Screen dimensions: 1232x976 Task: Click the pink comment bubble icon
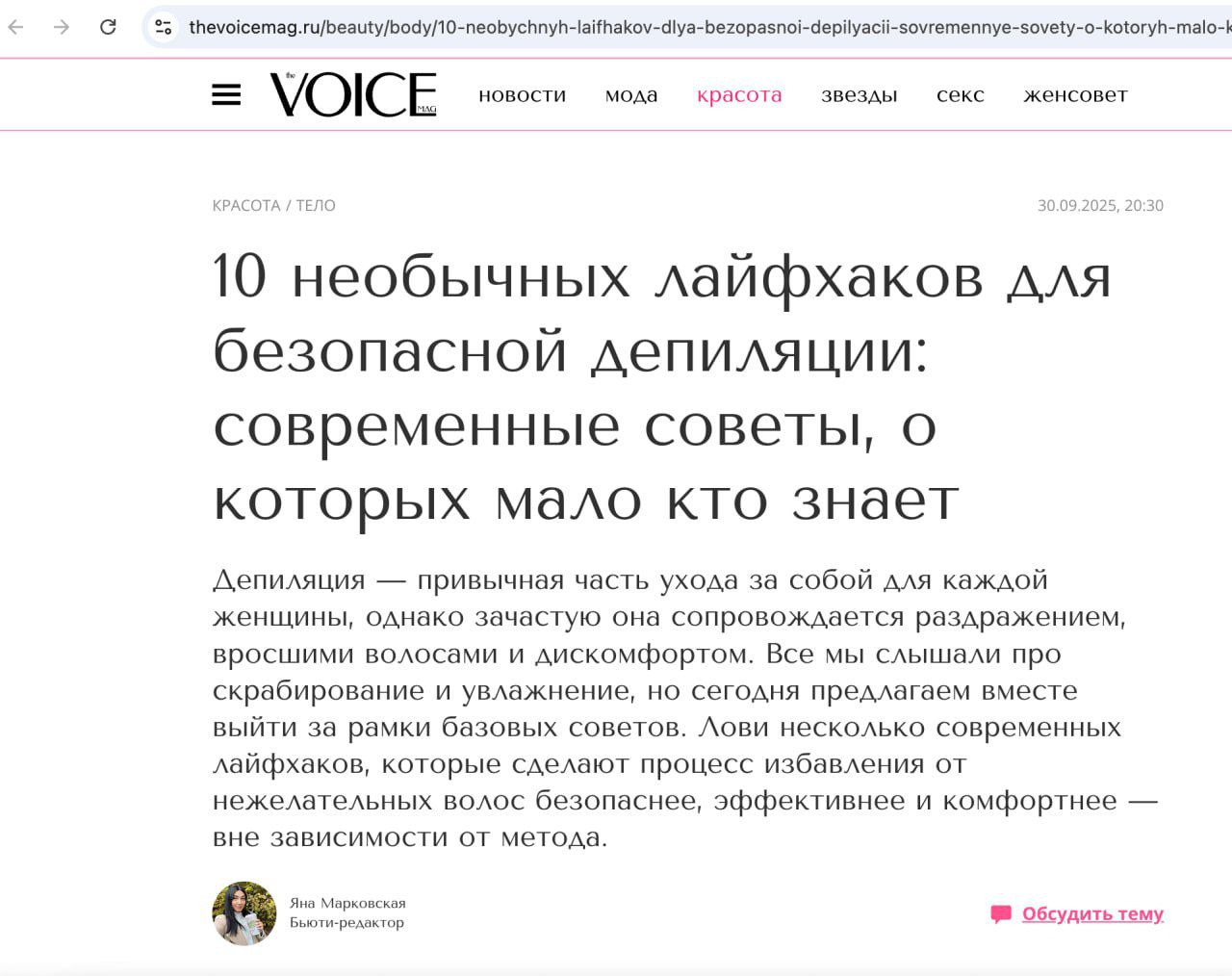click(1001, 913)
